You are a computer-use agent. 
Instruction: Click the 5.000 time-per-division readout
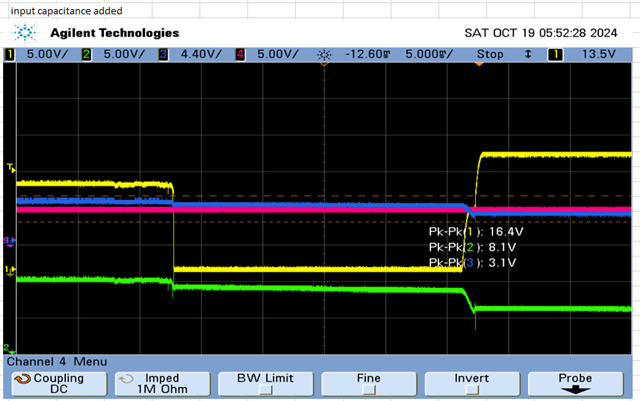[x=429, y=54]
